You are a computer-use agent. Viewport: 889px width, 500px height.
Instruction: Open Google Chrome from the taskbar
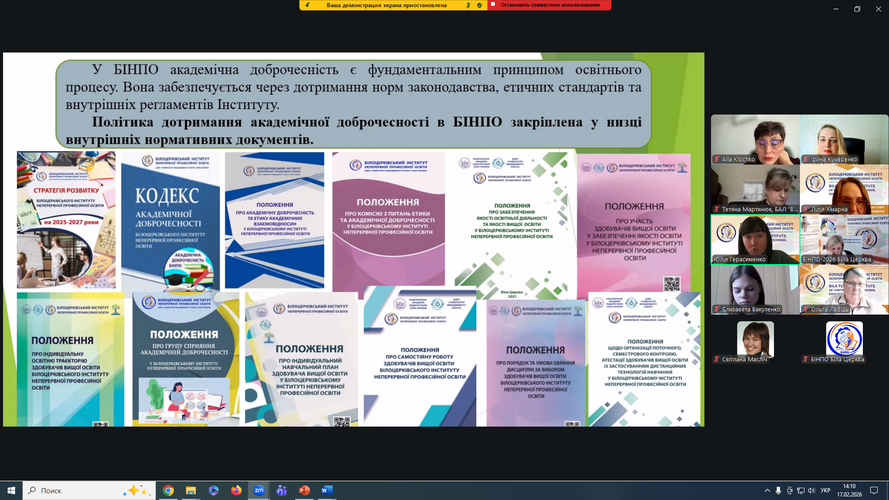[x=168, y=491]
